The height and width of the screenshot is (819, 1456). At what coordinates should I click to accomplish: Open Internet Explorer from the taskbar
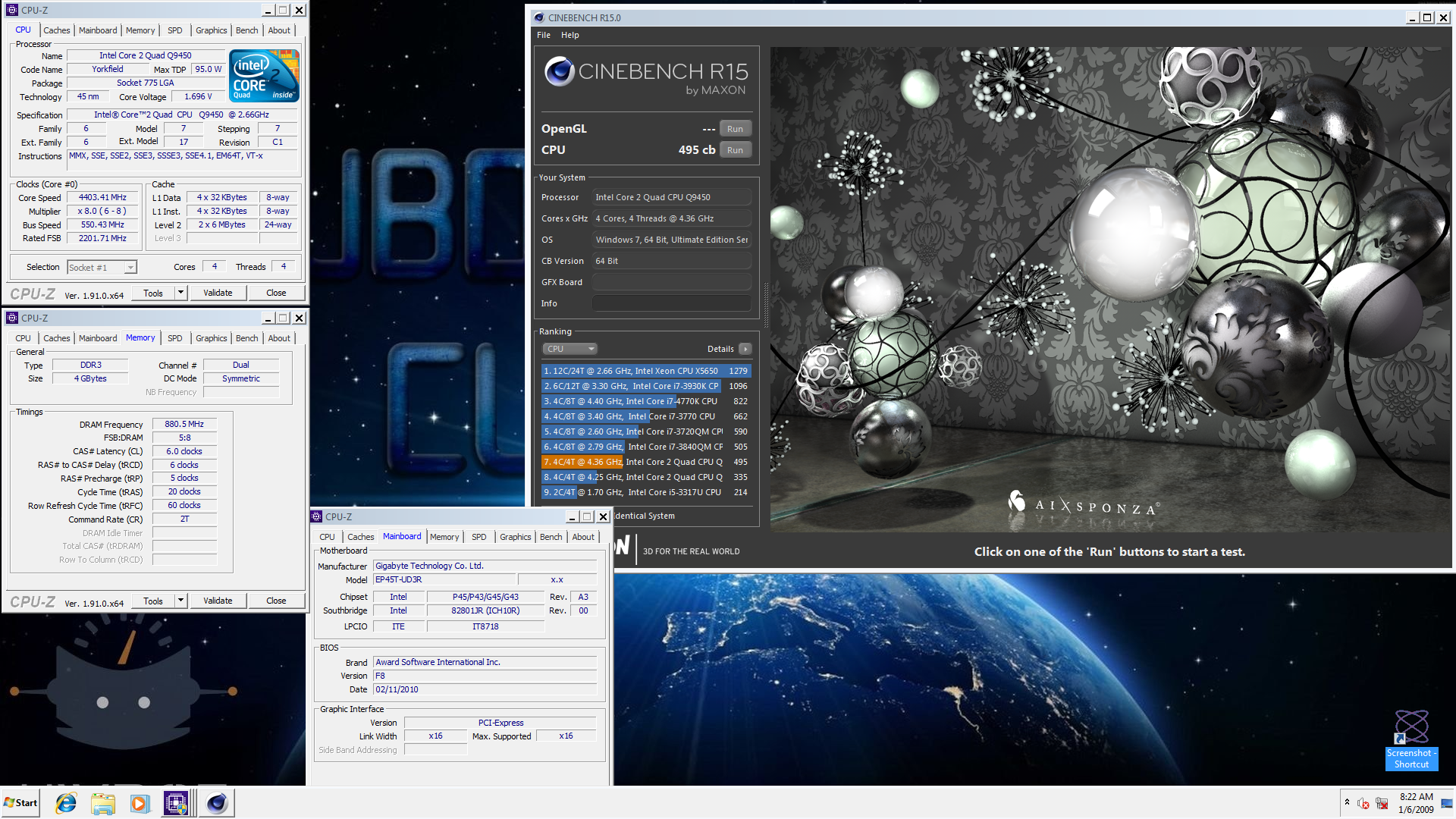click(66, 803)
